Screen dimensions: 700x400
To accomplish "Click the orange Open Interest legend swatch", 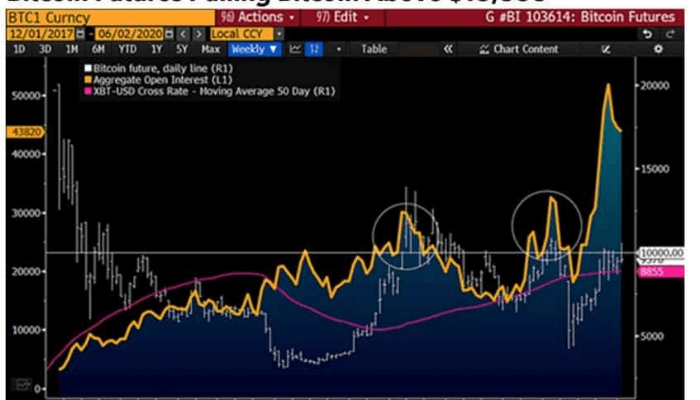I will (x=88, y=80).
